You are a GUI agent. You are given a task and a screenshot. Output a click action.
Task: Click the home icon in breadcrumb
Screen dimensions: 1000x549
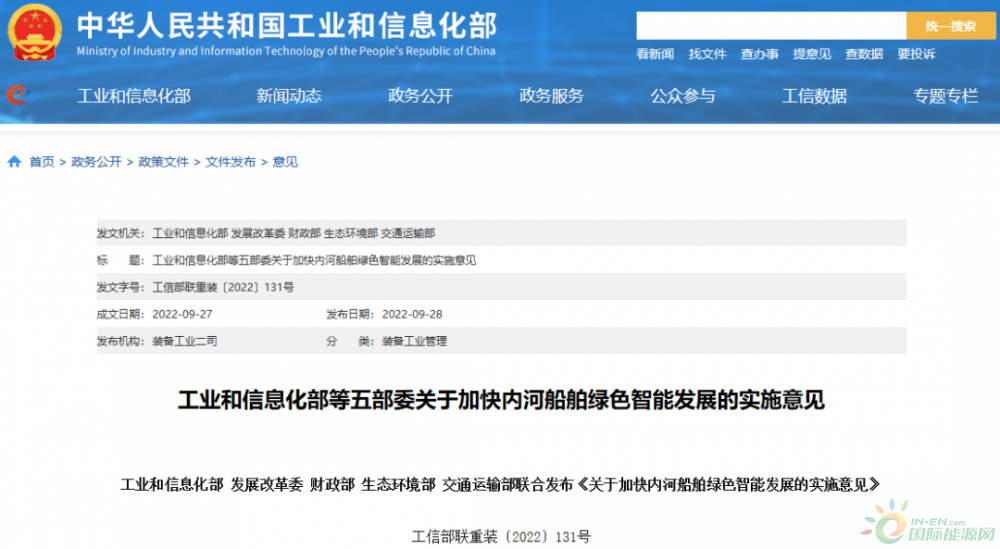[14, 161]
